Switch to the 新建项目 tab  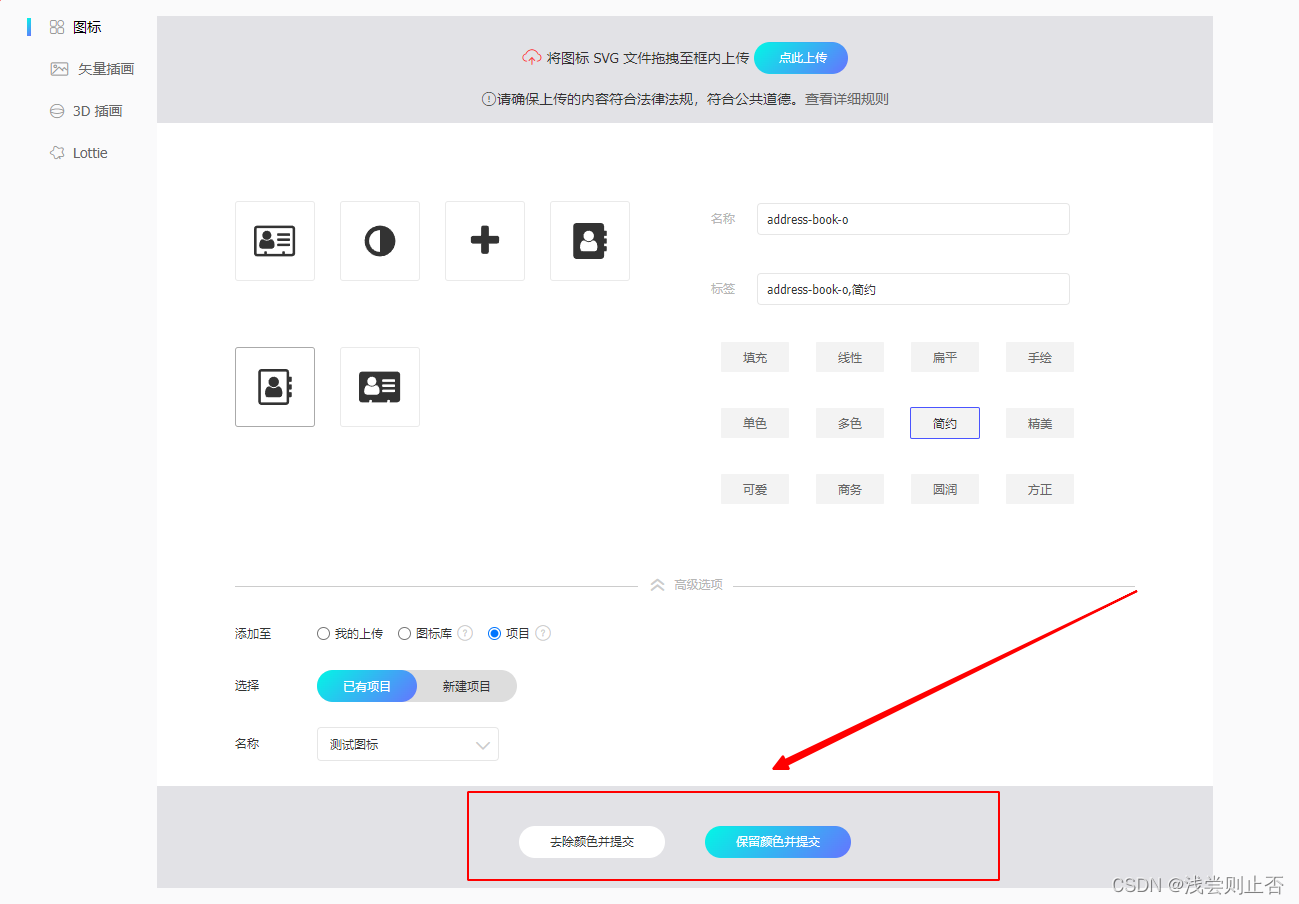pyautogui.click(x=467, y=686)
